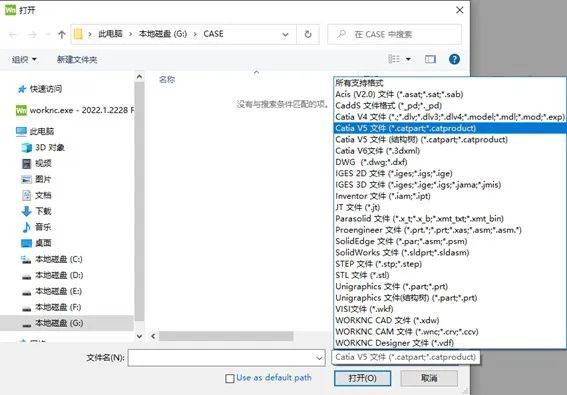Change the view layout icon
This screenshot has width=567, height=395.
tap(394, 59)
